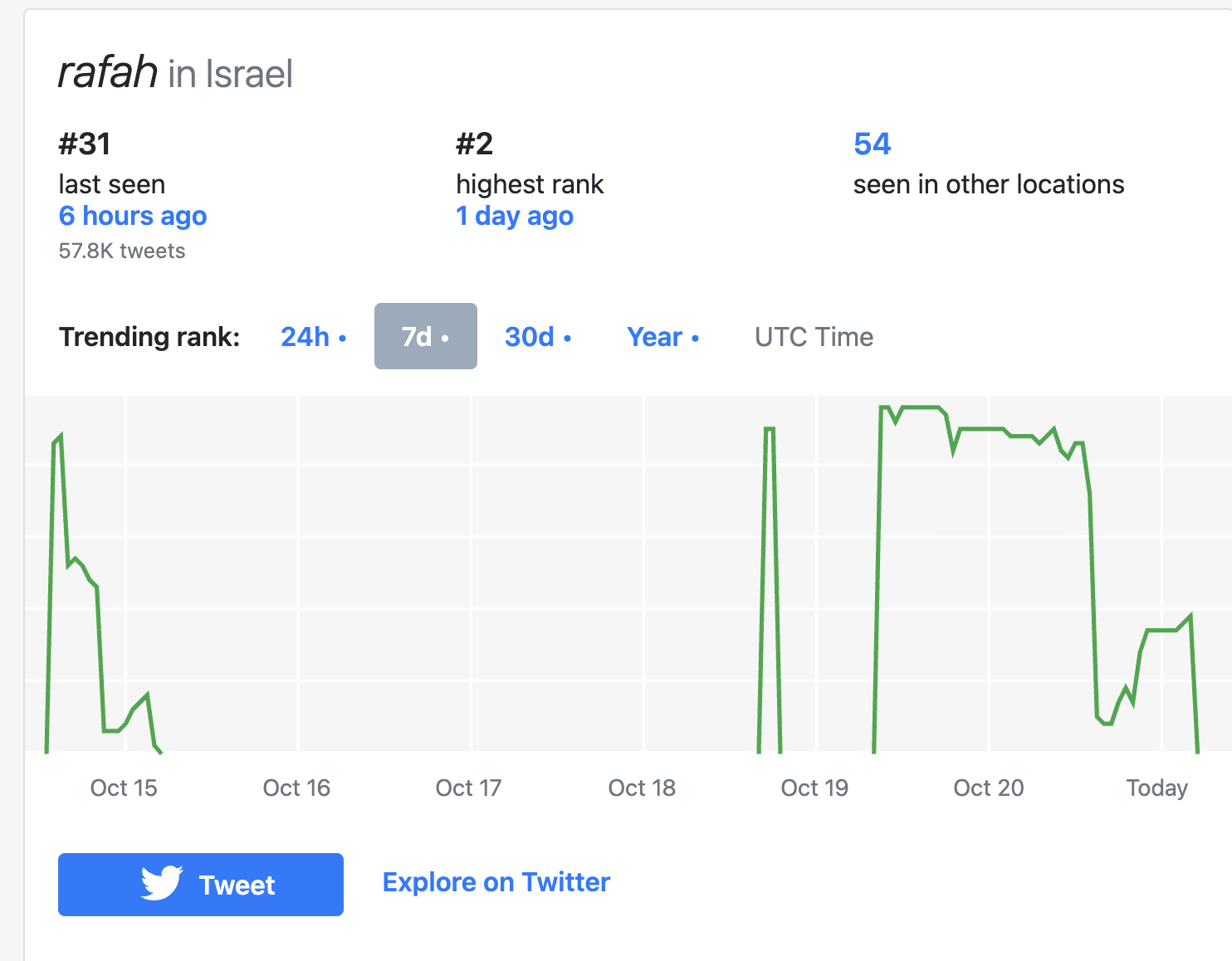Viewport: 1232px width, 961px height.
Task: Select the Oct 16 date label
Action: (296, 788)
